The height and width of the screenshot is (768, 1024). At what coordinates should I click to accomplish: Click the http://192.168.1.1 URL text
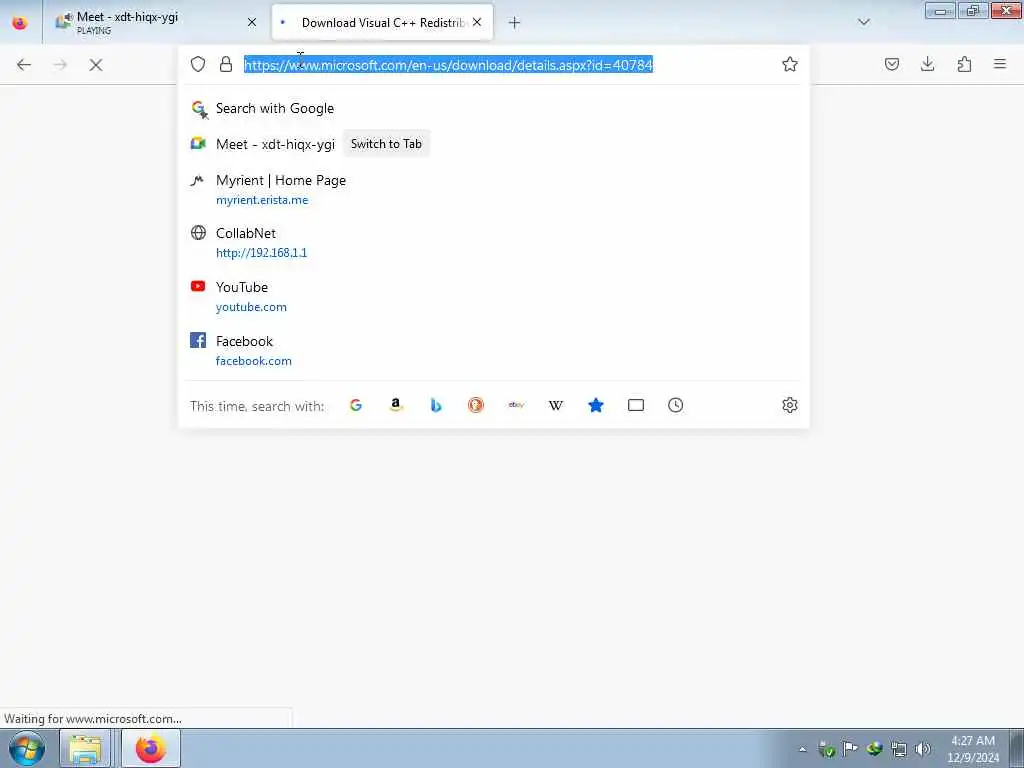261,253
